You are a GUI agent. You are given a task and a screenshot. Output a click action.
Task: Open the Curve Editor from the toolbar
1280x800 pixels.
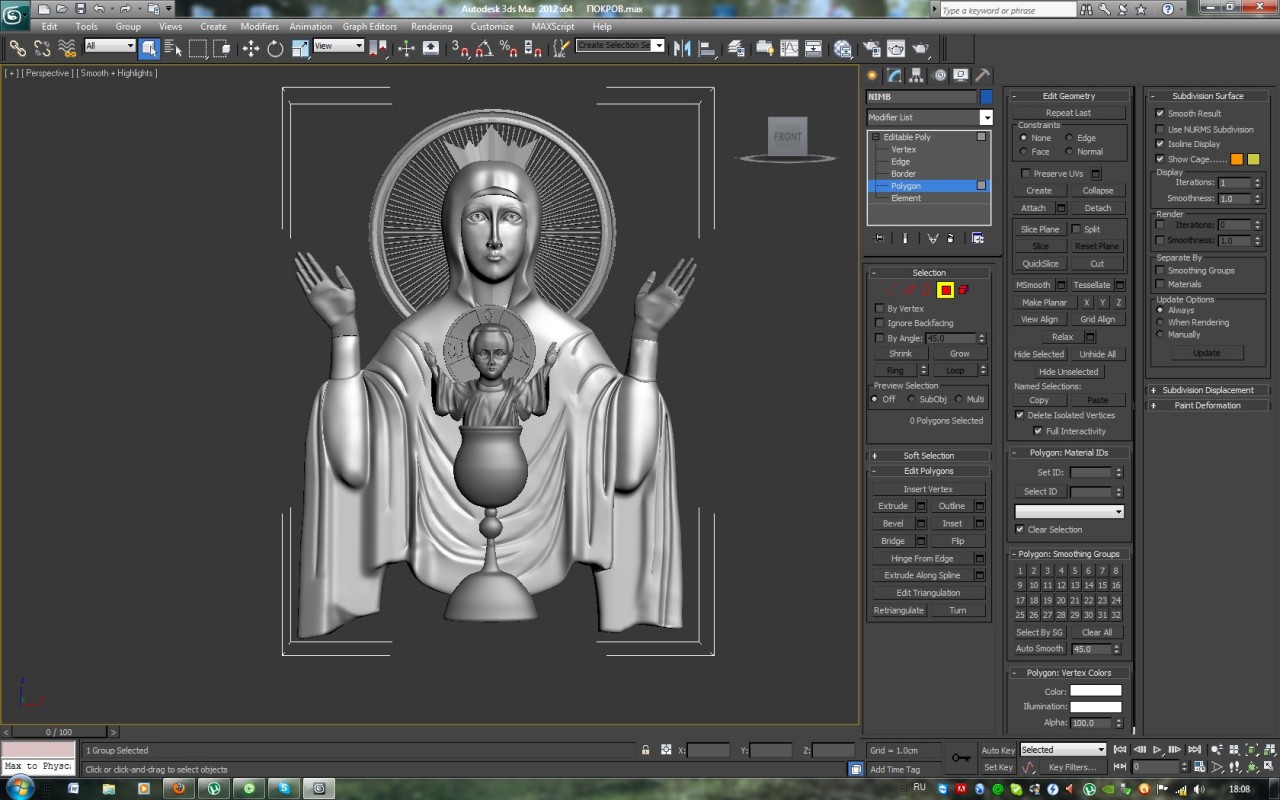[x=790, y=48]
